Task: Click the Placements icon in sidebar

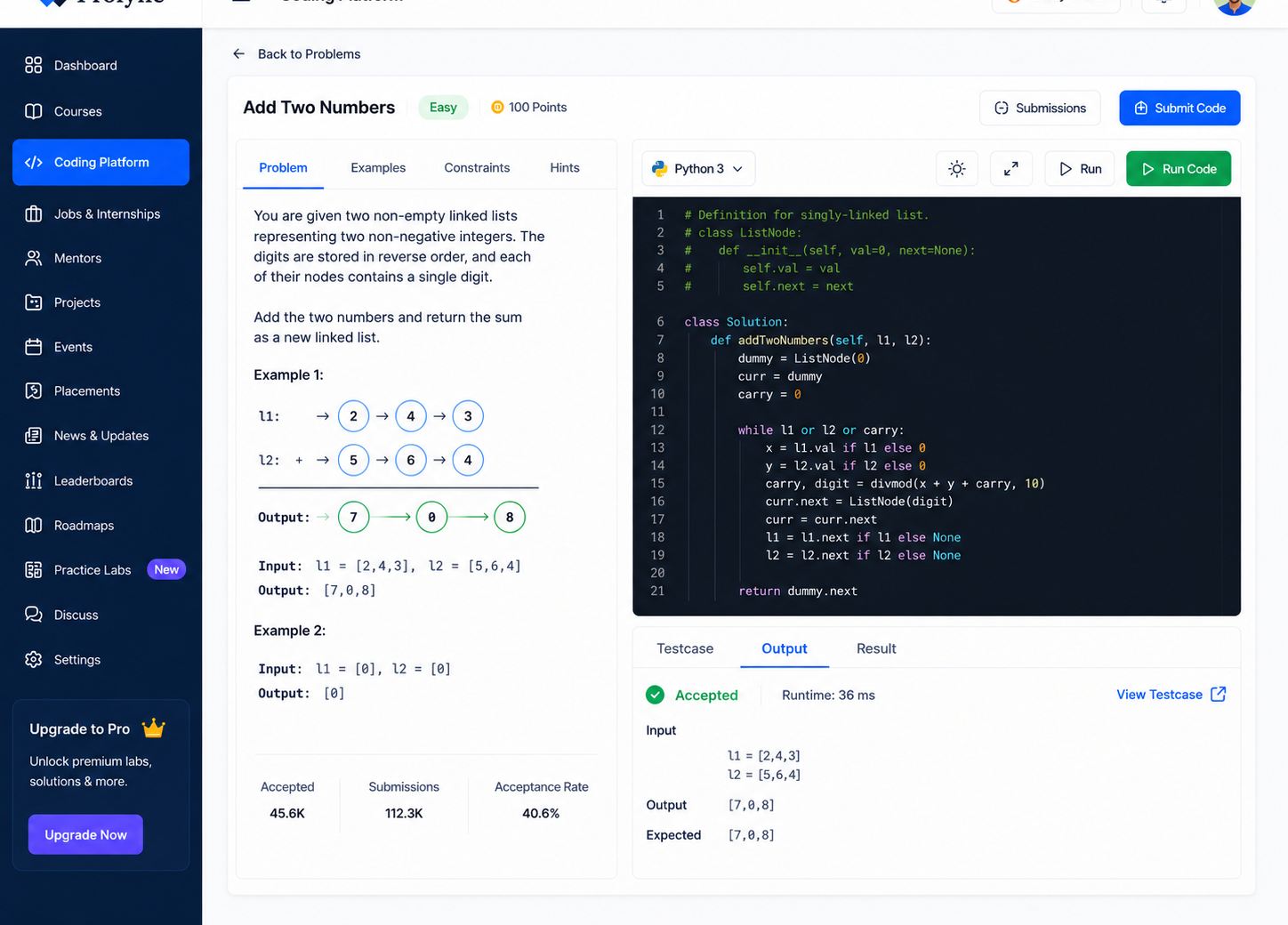Action: tap(34, 390)
